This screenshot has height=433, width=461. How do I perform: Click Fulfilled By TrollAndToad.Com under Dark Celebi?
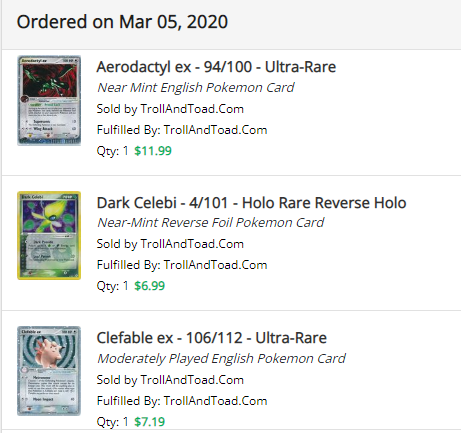point(182,265)
